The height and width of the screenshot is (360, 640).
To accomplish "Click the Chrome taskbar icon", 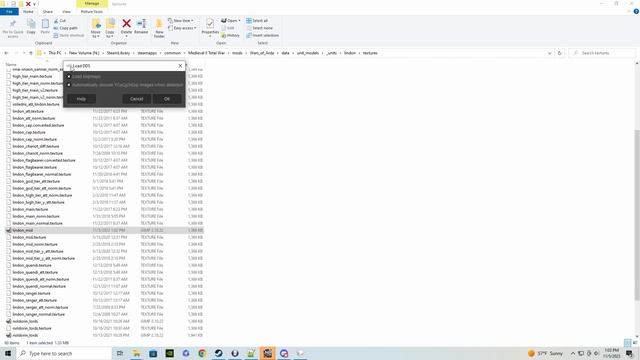I will tap(202, 353).
